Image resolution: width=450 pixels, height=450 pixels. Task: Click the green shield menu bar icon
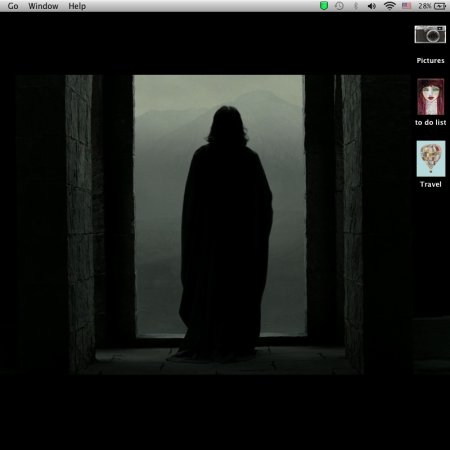click(324, 6)
